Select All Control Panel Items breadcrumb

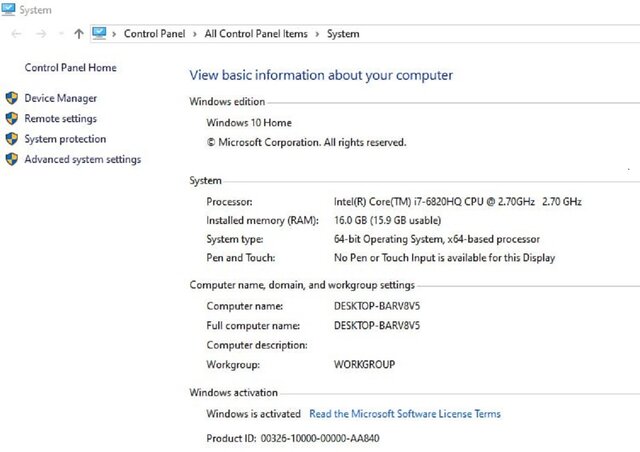pos(255,34)
